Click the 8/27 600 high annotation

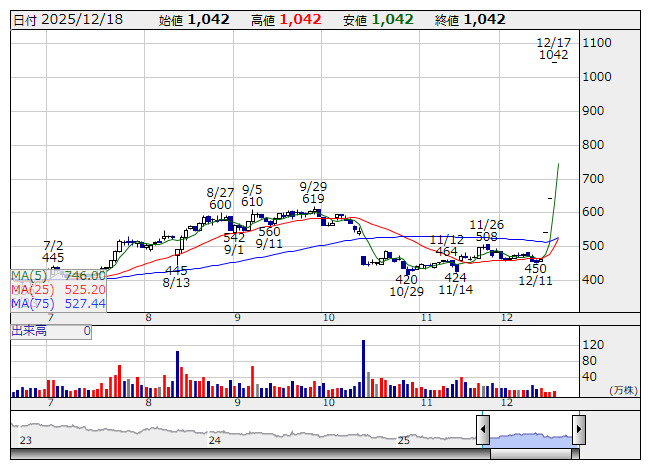tap(220, 199)
